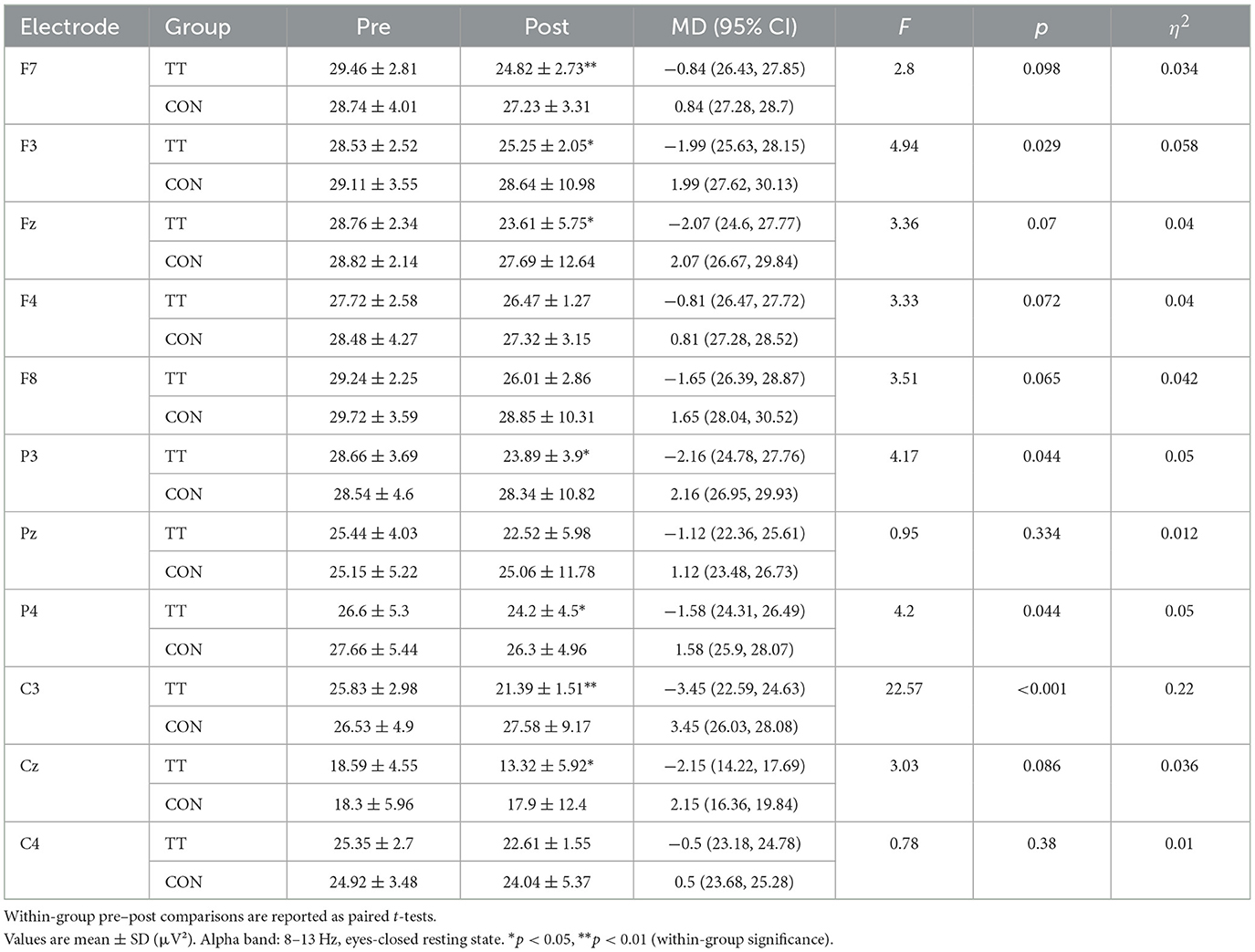The image size is (1255, 952).
Task: Click the P4 F value 4.2
Action: (x=904, y=611)
